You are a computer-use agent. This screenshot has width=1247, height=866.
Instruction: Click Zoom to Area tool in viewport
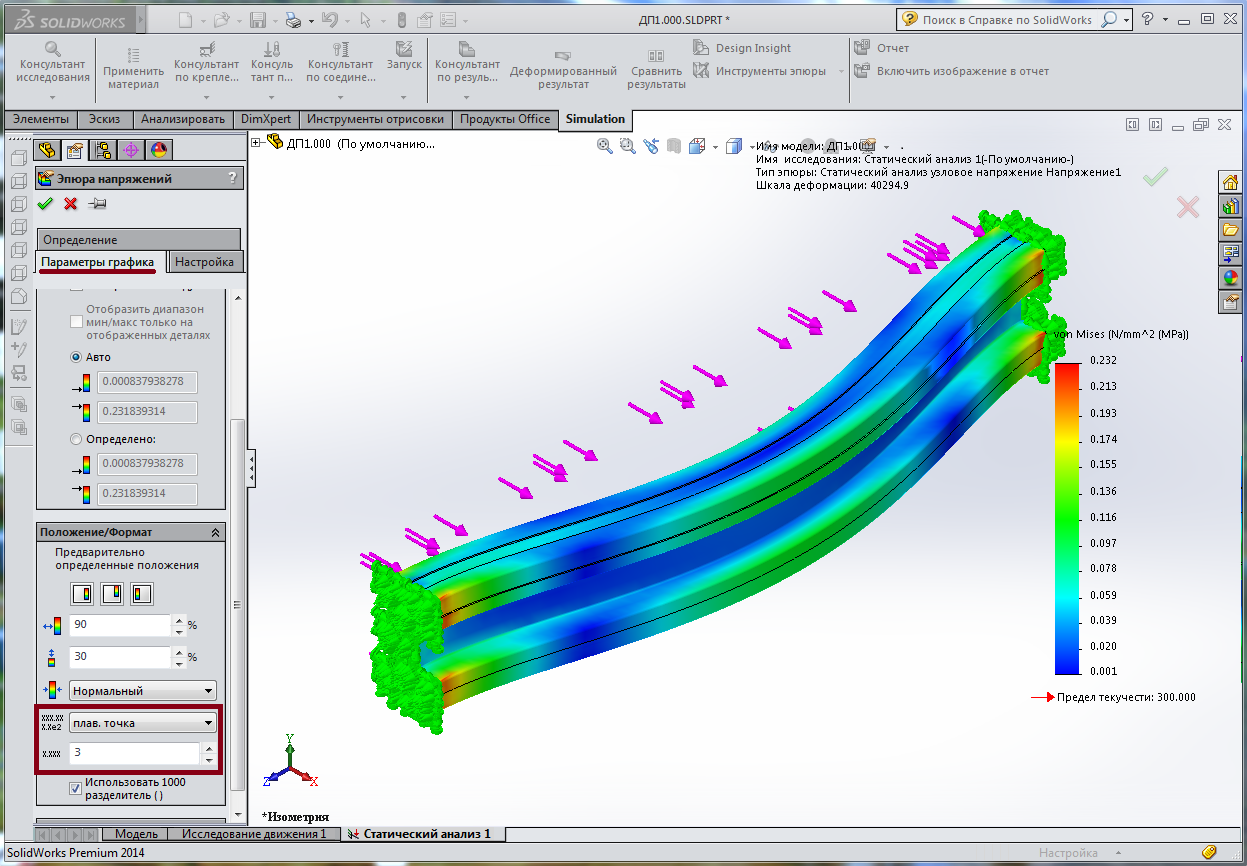click(627, 146)
